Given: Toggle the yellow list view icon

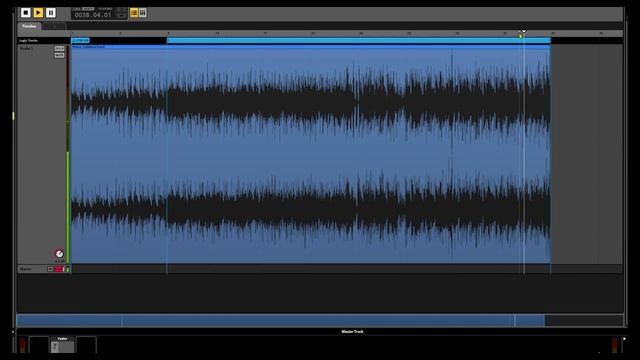Looking at the screenshot, I should point(134,13).
